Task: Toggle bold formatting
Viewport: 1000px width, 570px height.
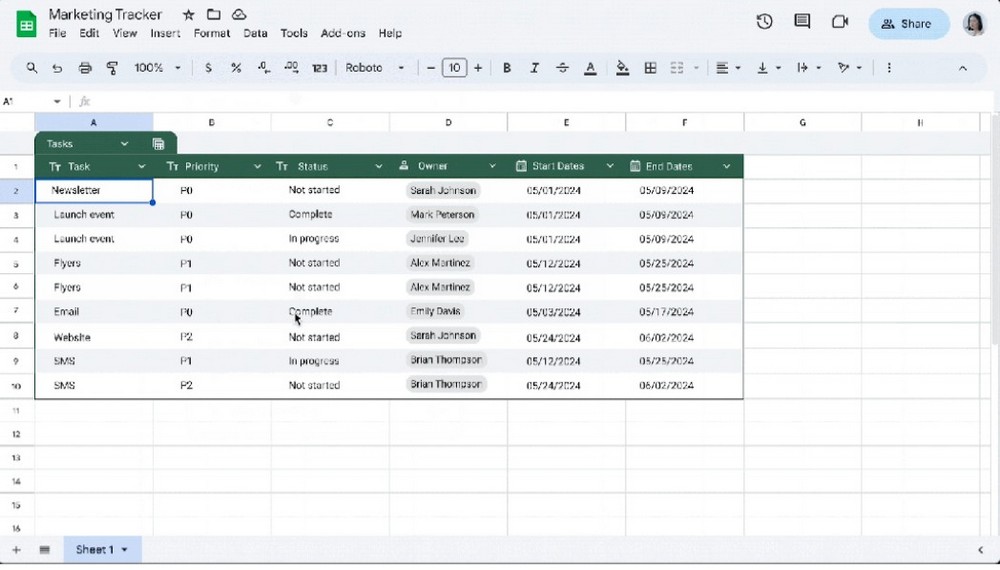Action: (507, 68)
